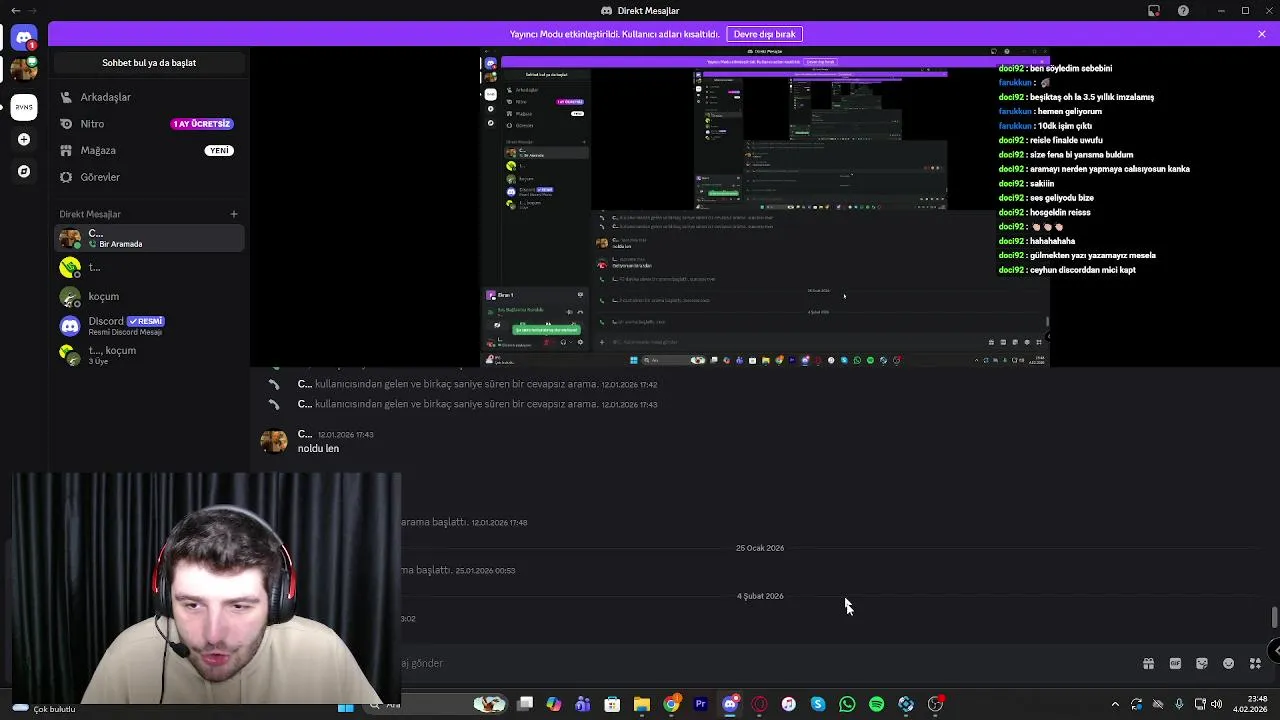
Task: Open Opera browser from taskbar
Action: [759, 705]
